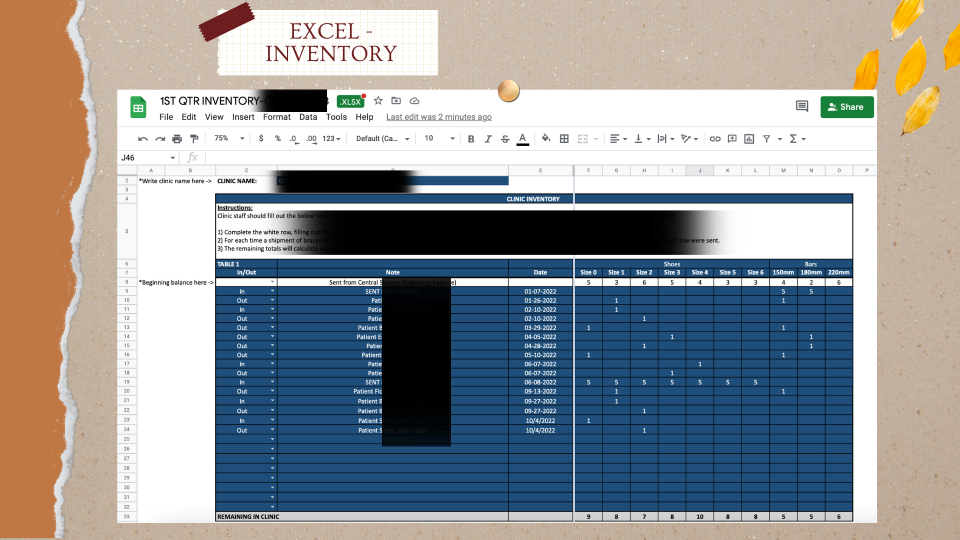This screenshot has height=540, width=960.
Task: Click the Merge cells icon
Action: 583,139
